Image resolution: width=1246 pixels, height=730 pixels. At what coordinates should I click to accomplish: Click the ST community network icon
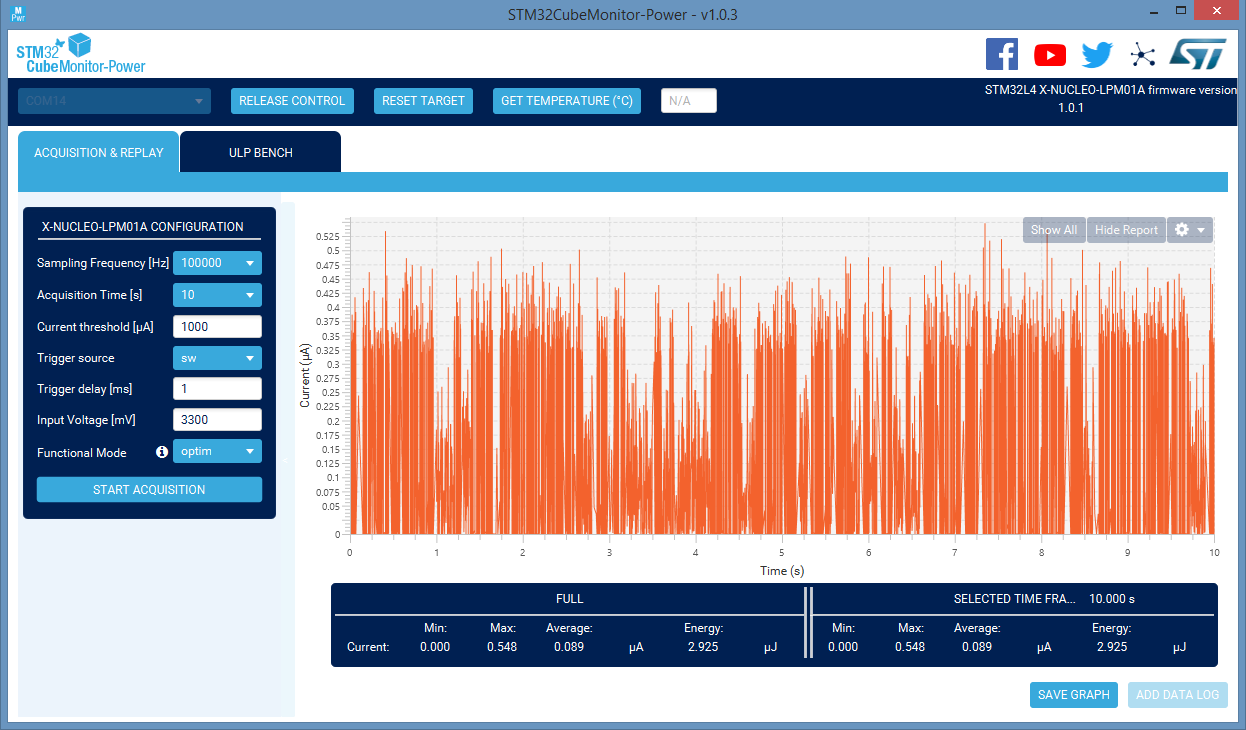coord(1142,55)
